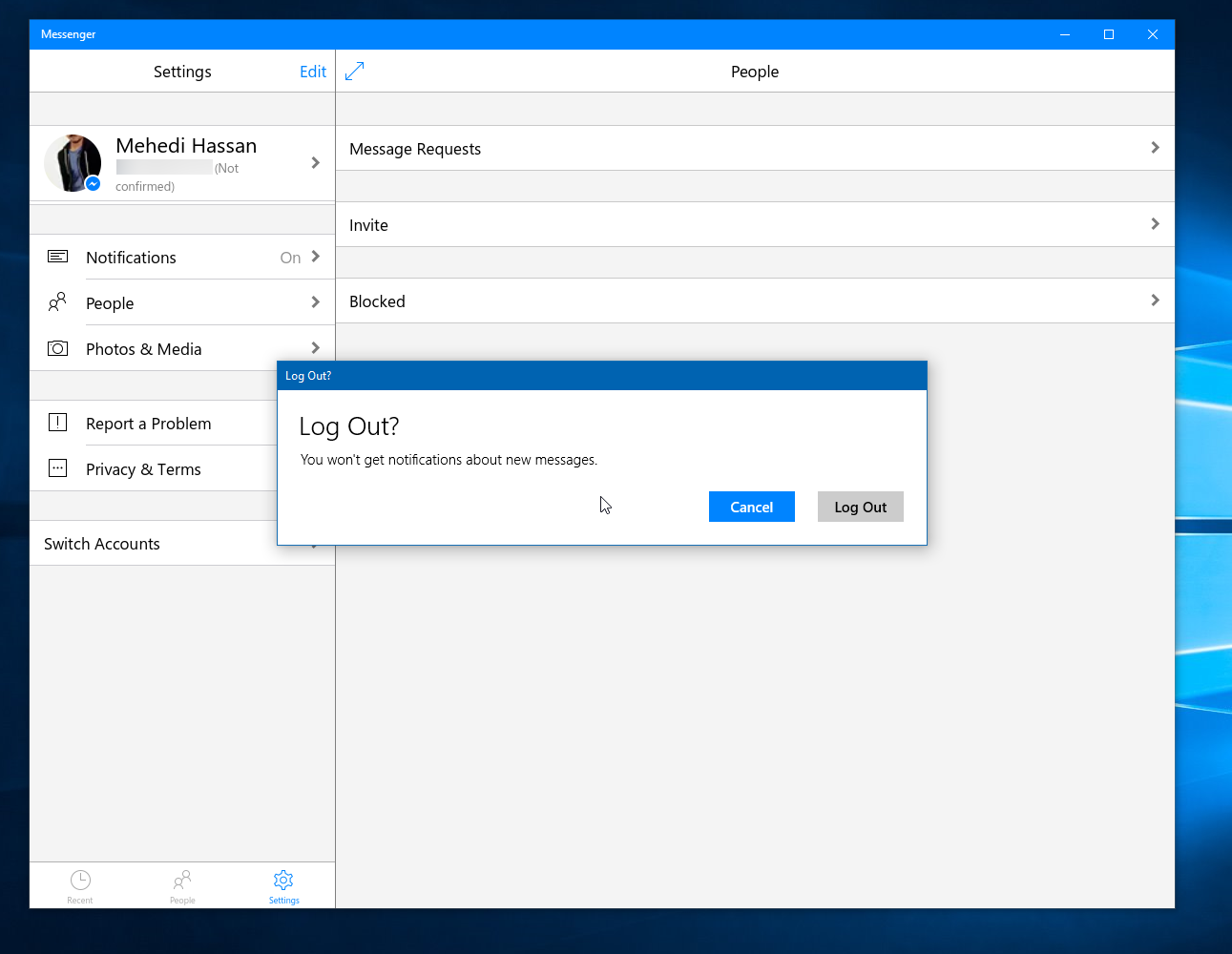The width and height of the screenshot is (1232, 954).
Task: Select Notifications setting
Action: pos(182,257)
